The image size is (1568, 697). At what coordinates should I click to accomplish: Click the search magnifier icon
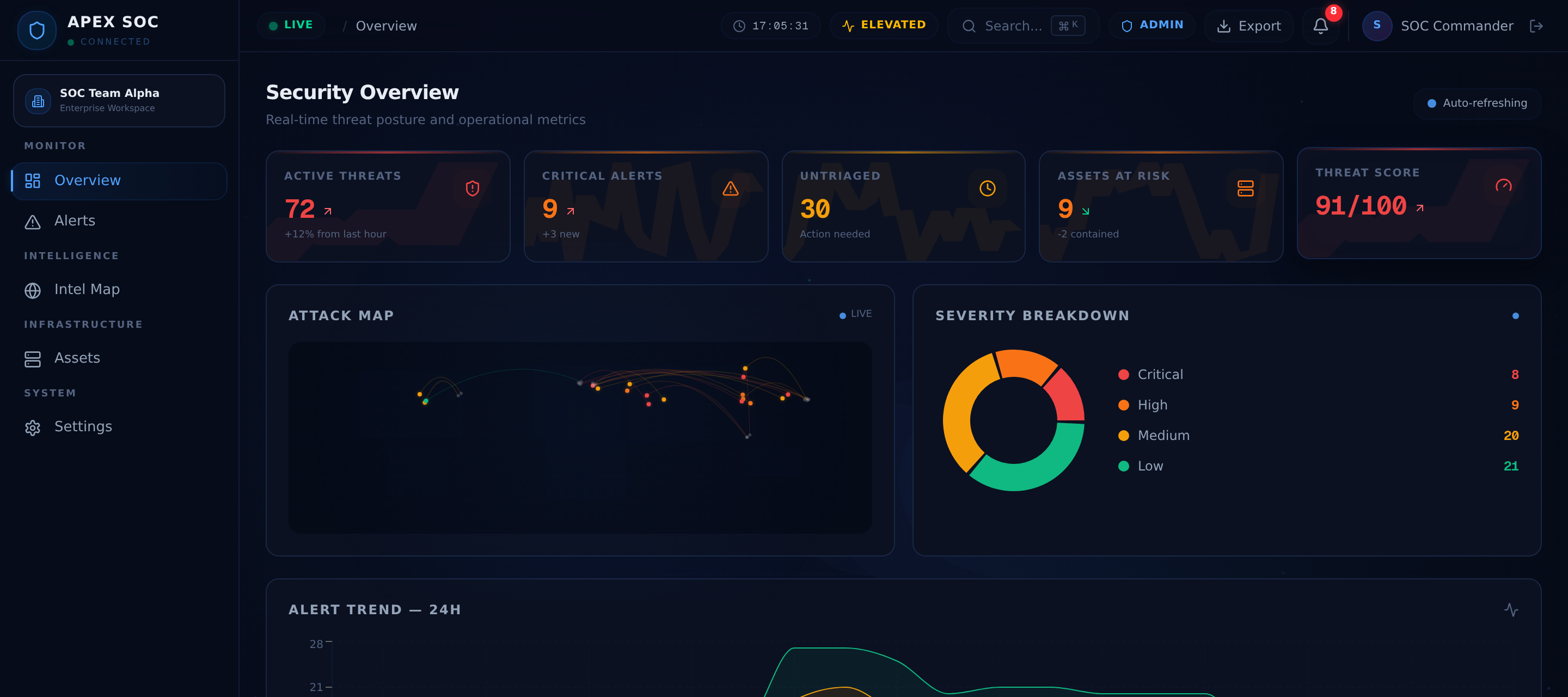click(969, 26)
